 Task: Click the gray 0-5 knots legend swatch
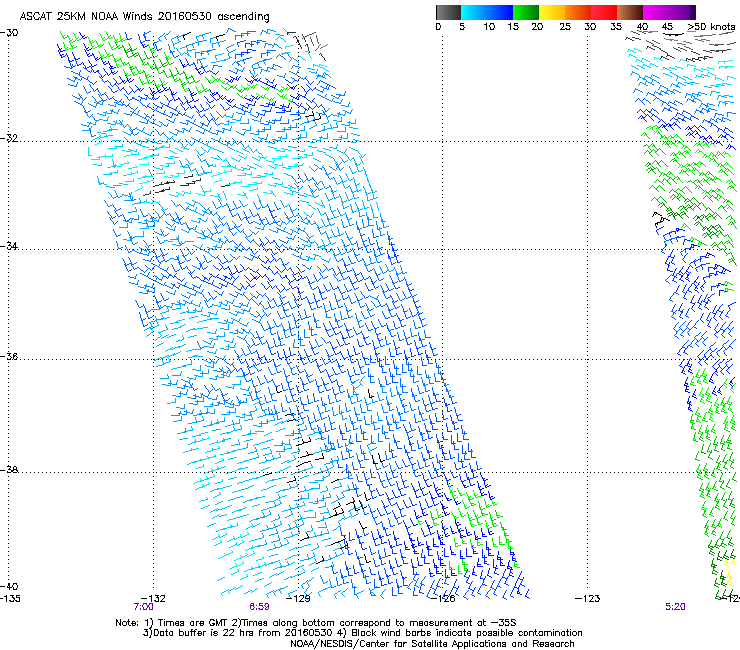[448, 12]
